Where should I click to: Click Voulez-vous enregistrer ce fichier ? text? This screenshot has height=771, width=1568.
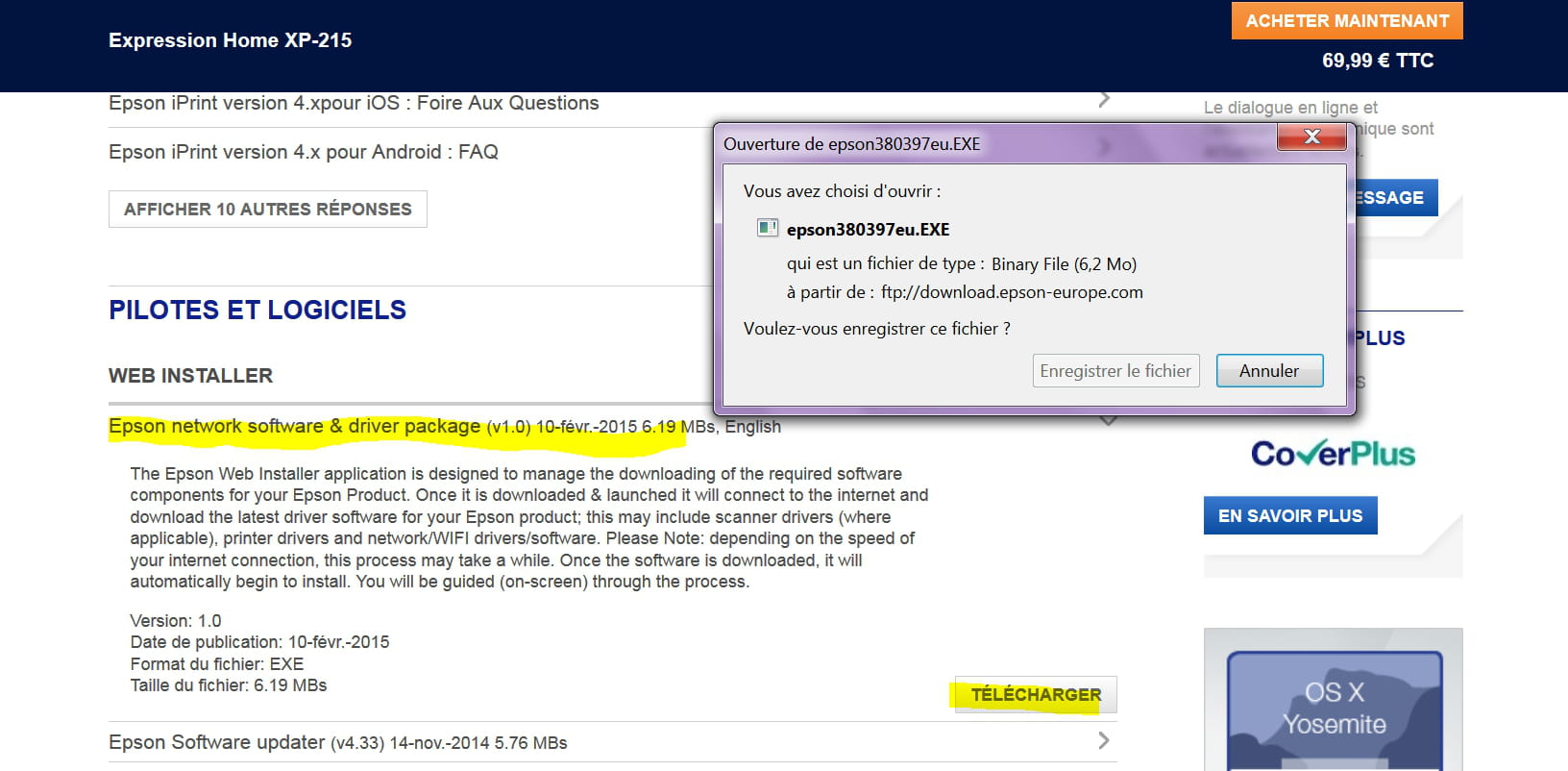(877, 329)
